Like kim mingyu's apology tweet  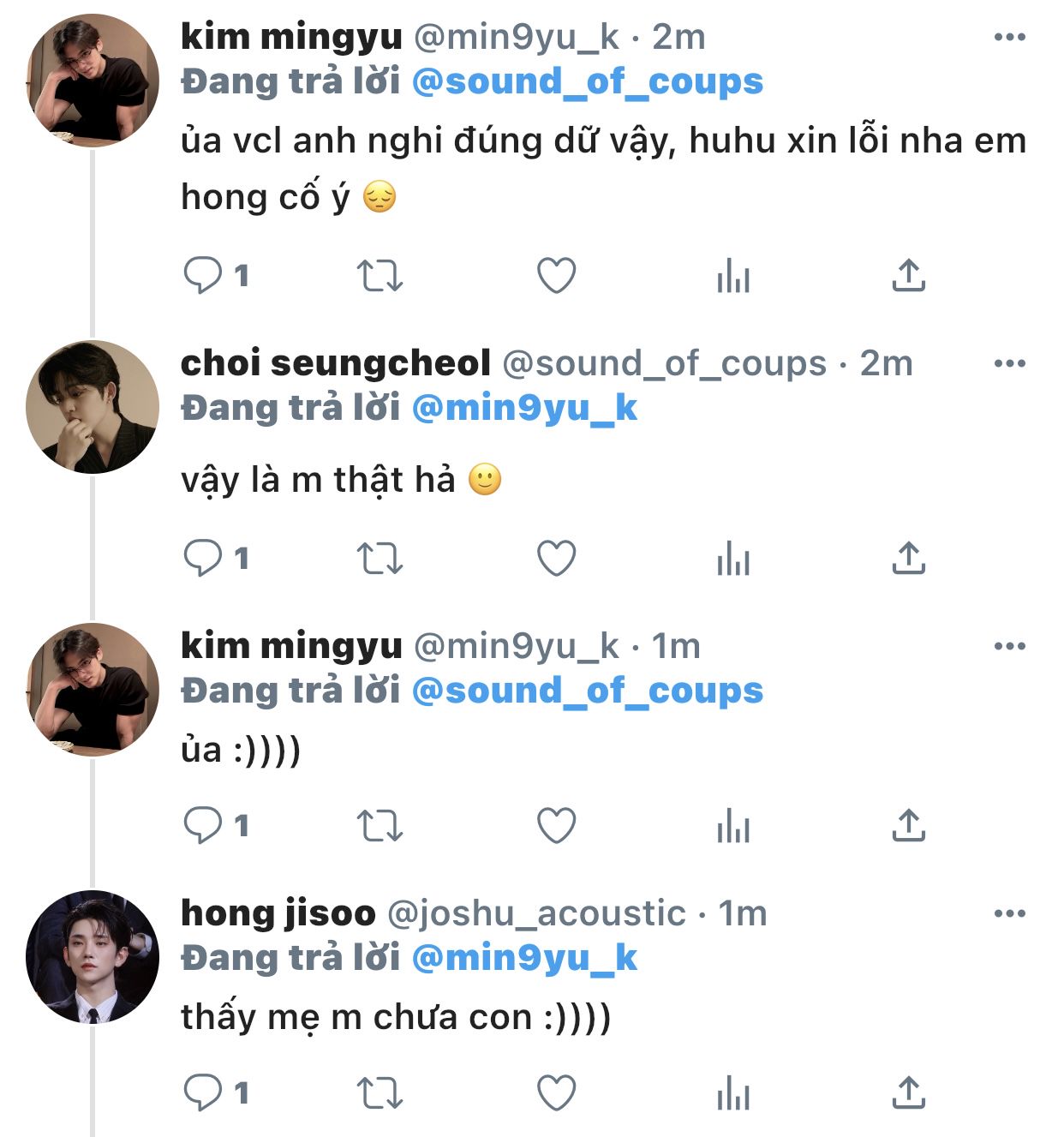click(x=556, y=276)
